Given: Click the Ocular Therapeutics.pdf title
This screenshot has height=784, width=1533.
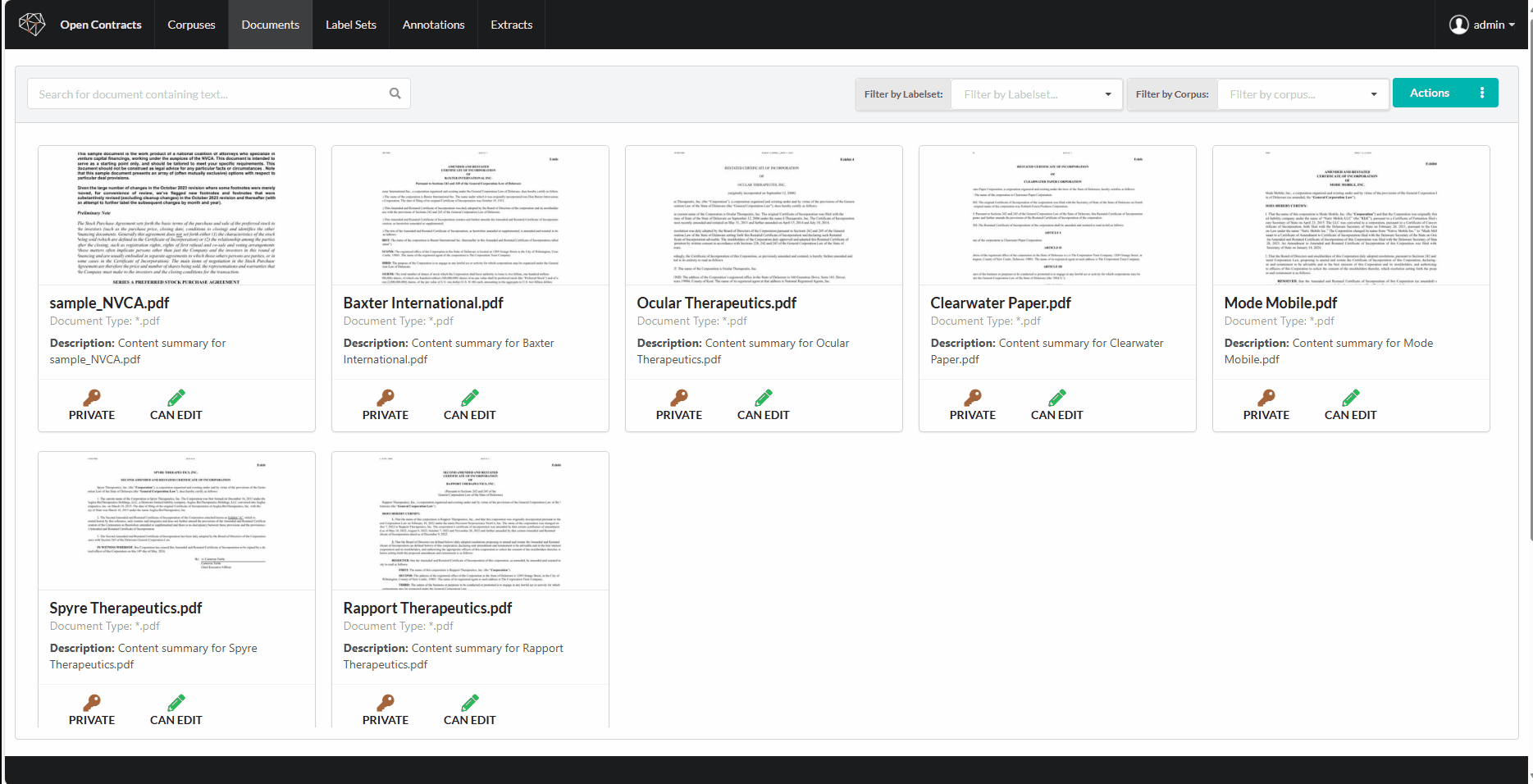Looking at the screenshot, I should point(717,303).
